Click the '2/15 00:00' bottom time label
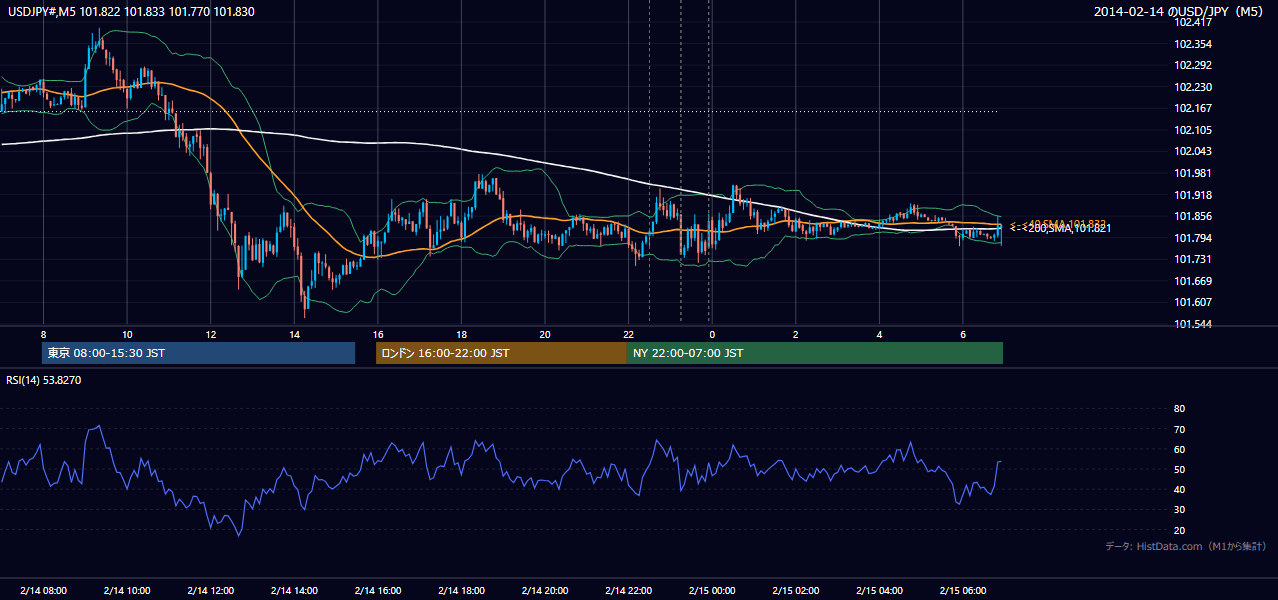Screen dimensions: 1278x600 click(x=711, y=591)
